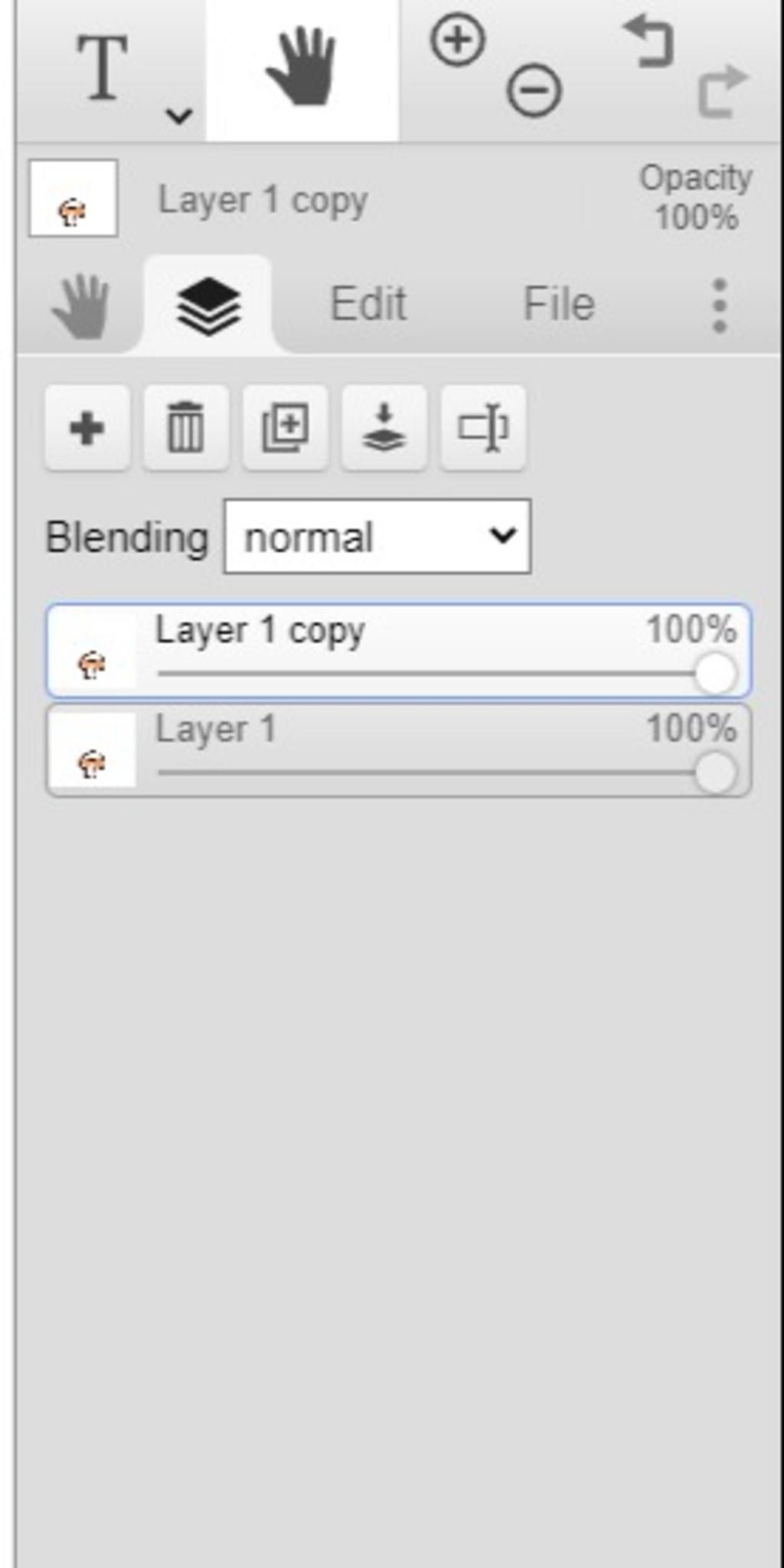Switch to the Edit tab
The height and width of the screenshot is (1568, 784).
pos(367,305)
